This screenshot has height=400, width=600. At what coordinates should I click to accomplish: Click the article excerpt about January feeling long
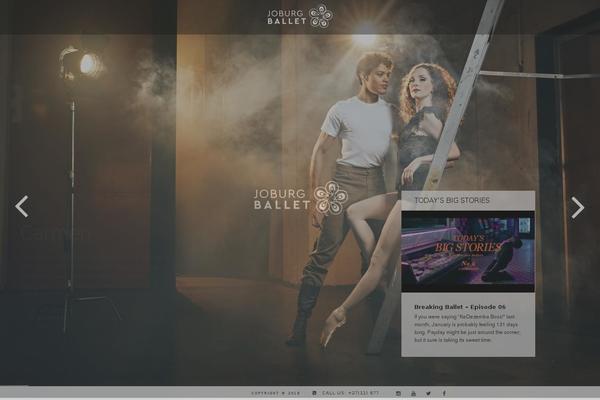click(467, 328)
